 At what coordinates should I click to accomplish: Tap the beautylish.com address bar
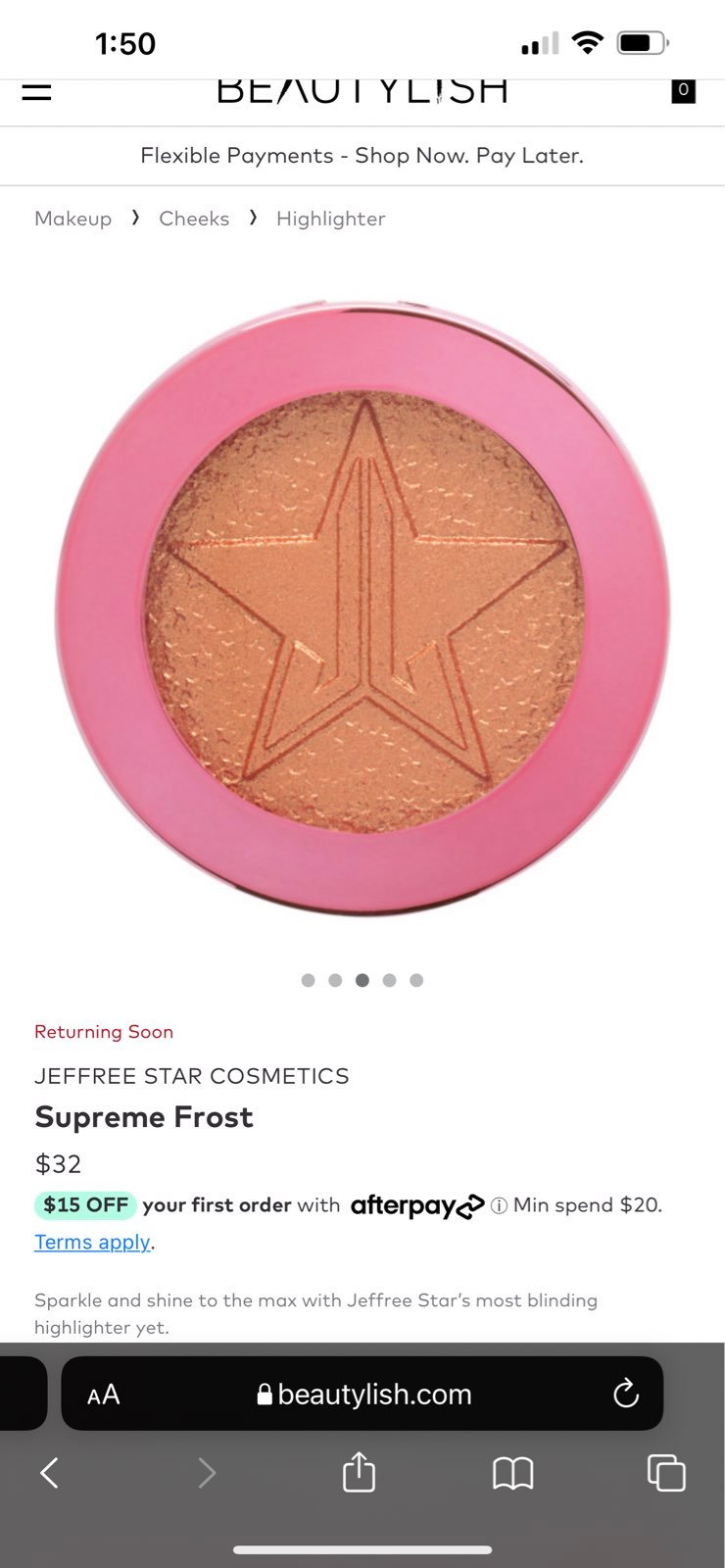362,1394
